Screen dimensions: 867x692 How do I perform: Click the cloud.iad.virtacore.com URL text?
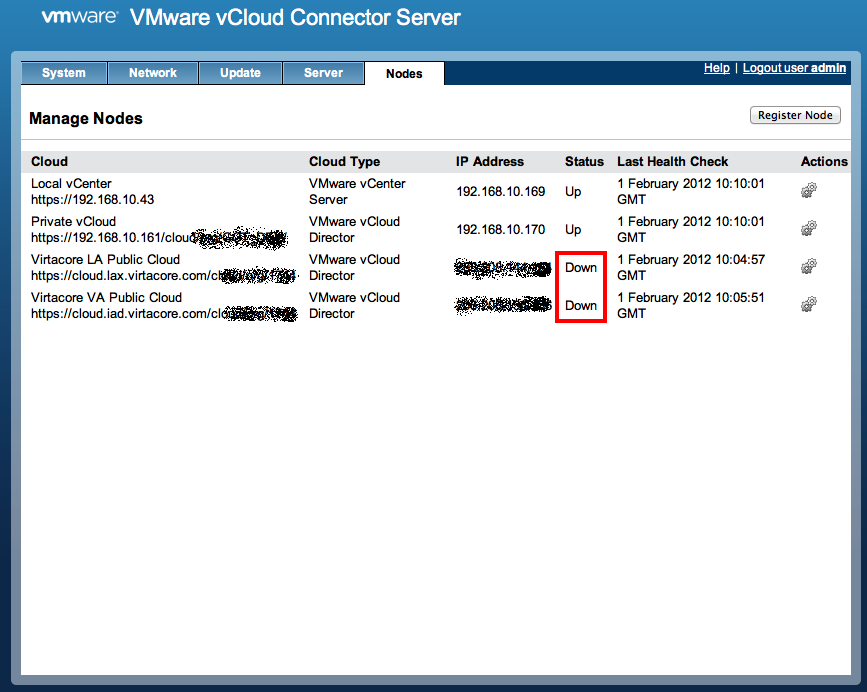pyautogui.click(x=164, y=313)
